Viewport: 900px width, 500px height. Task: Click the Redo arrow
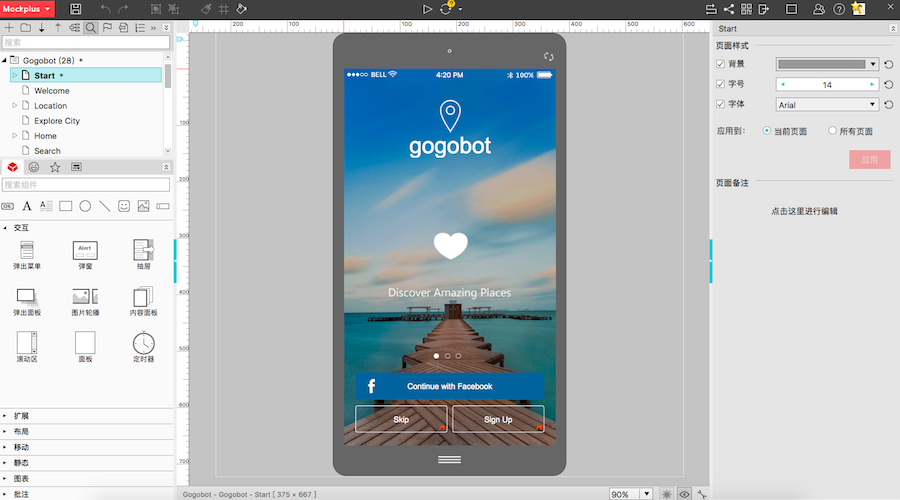(123, 9)
